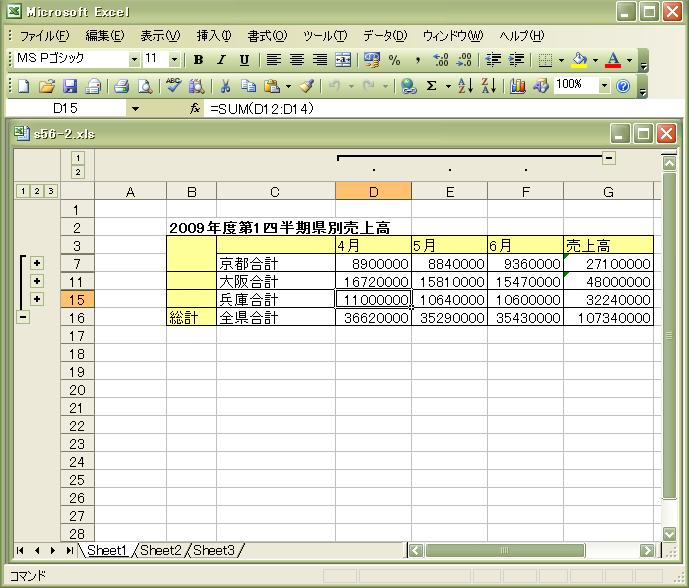
Task: Apply percent style format
Action: click(395, 60)
